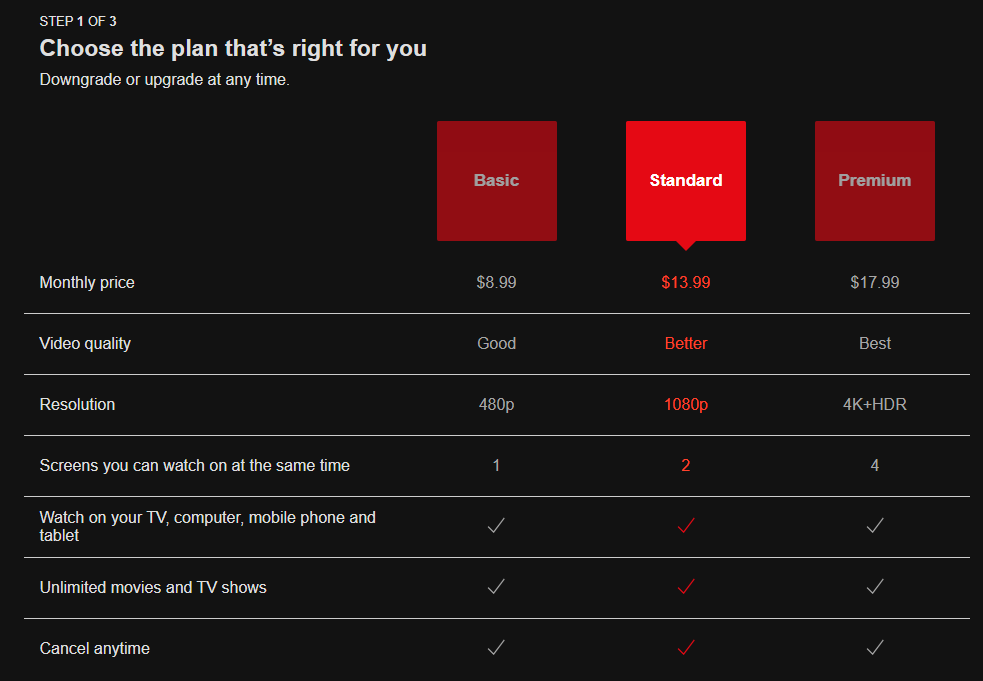Click the Monthly price row label

[x=86, y=282]
